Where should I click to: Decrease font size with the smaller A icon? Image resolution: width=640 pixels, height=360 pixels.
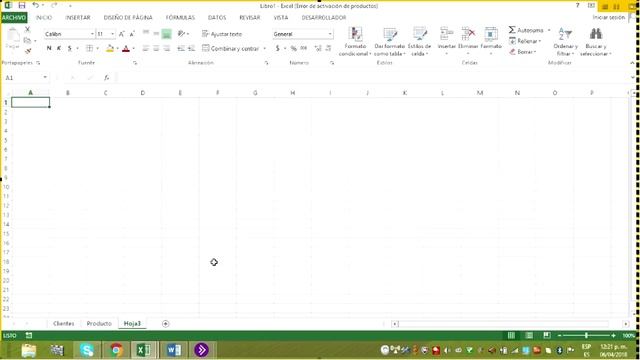132,34
